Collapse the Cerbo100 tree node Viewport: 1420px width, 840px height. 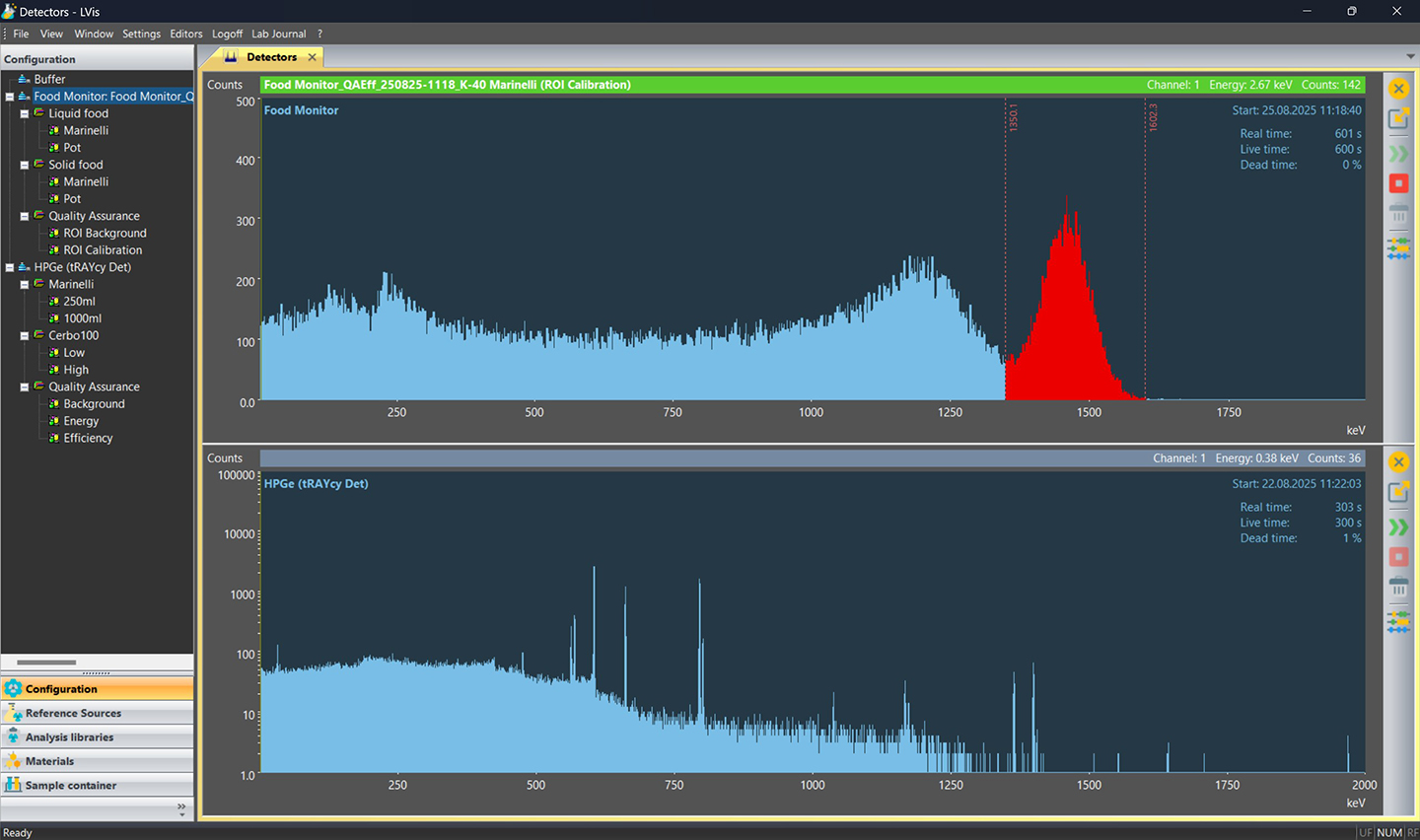coord(25,336)
